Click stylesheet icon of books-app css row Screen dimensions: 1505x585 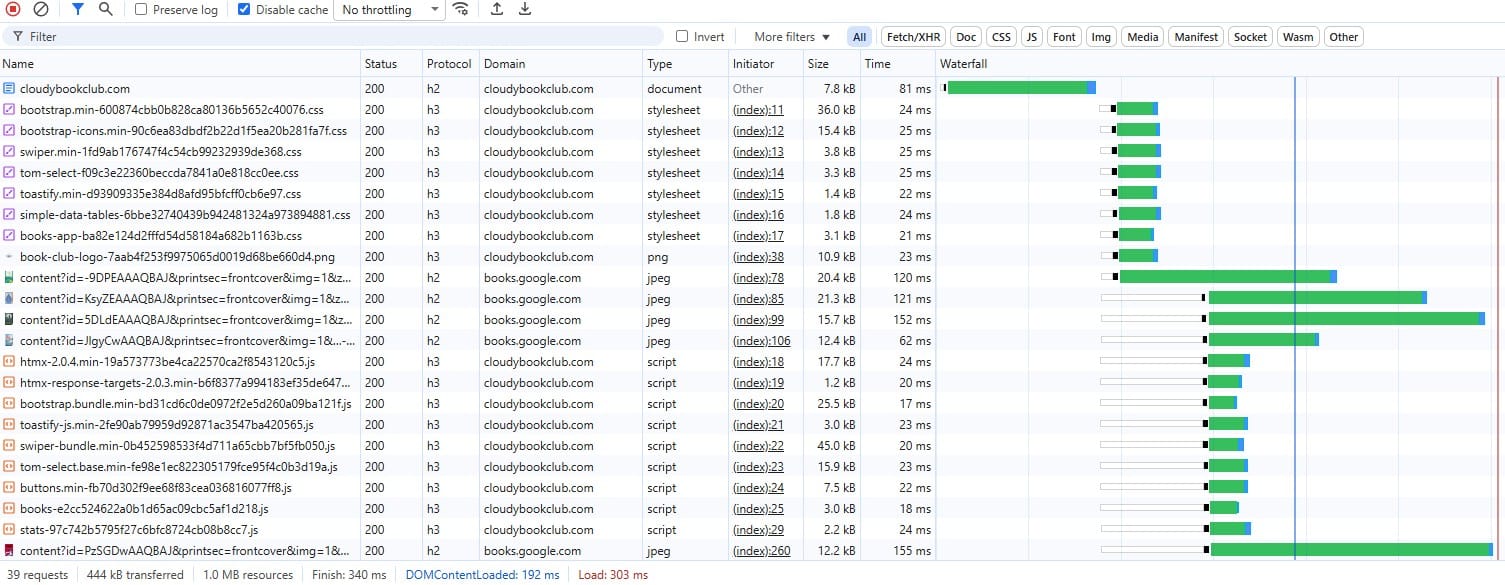(x=9, y=236)
